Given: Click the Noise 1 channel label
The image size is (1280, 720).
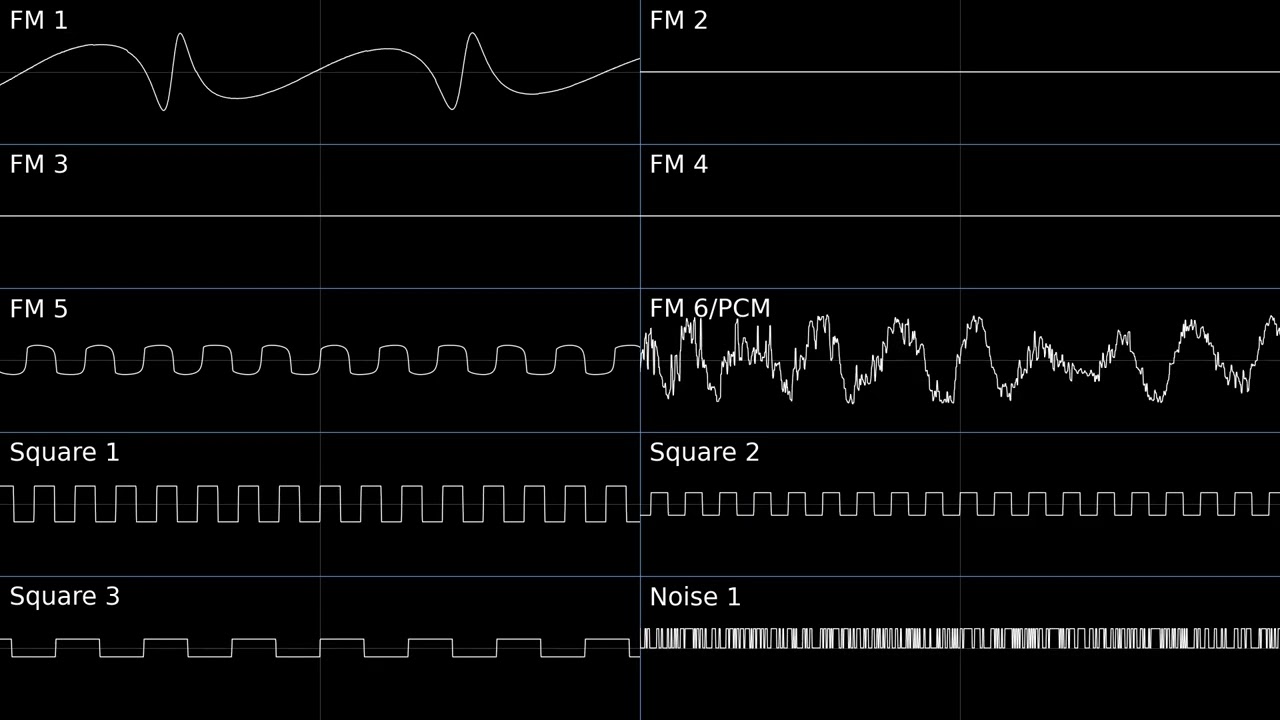Looking at the screenshot, I should tap(695, 597).
